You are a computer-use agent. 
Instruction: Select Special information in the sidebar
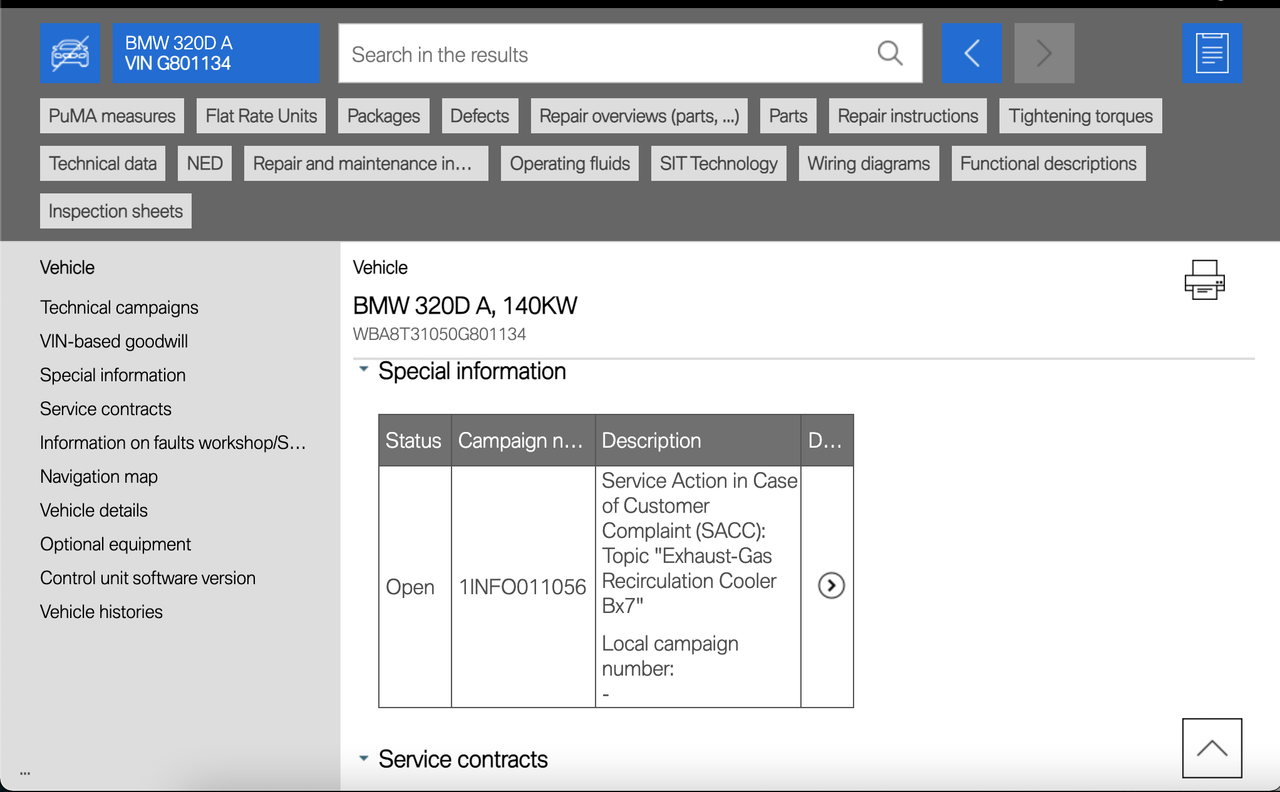(113, 375)
